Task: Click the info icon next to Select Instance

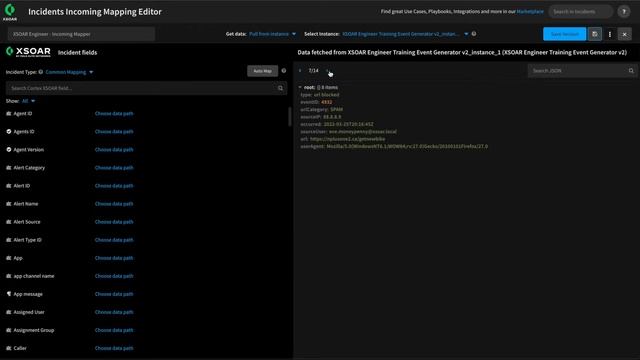Action: (x=474, y=34)
